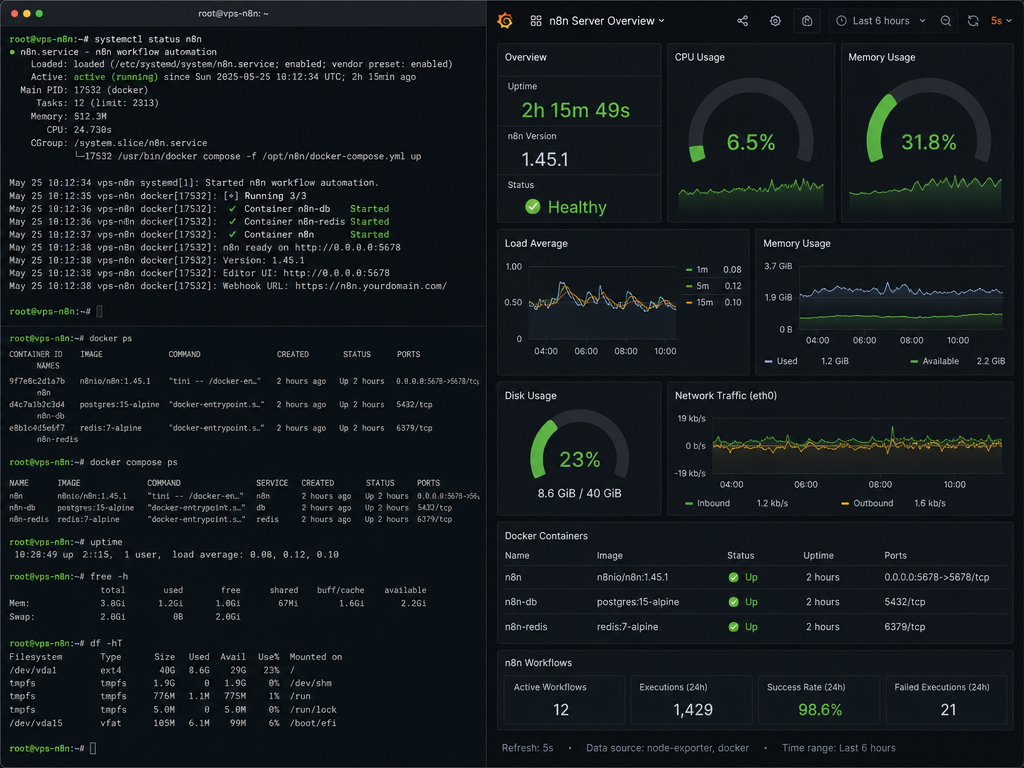Click the Load Average chart area

click(602, 302)
